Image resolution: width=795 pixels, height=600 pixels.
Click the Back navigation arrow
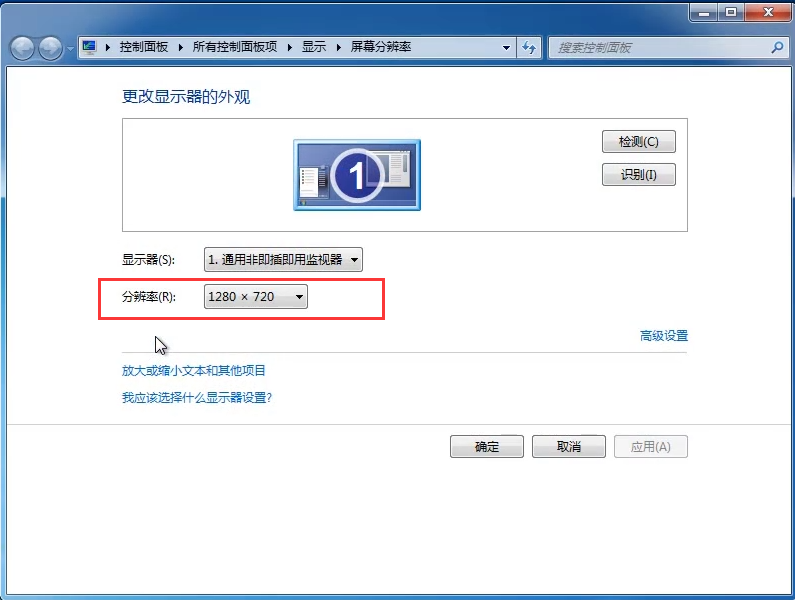pos(22,48)
